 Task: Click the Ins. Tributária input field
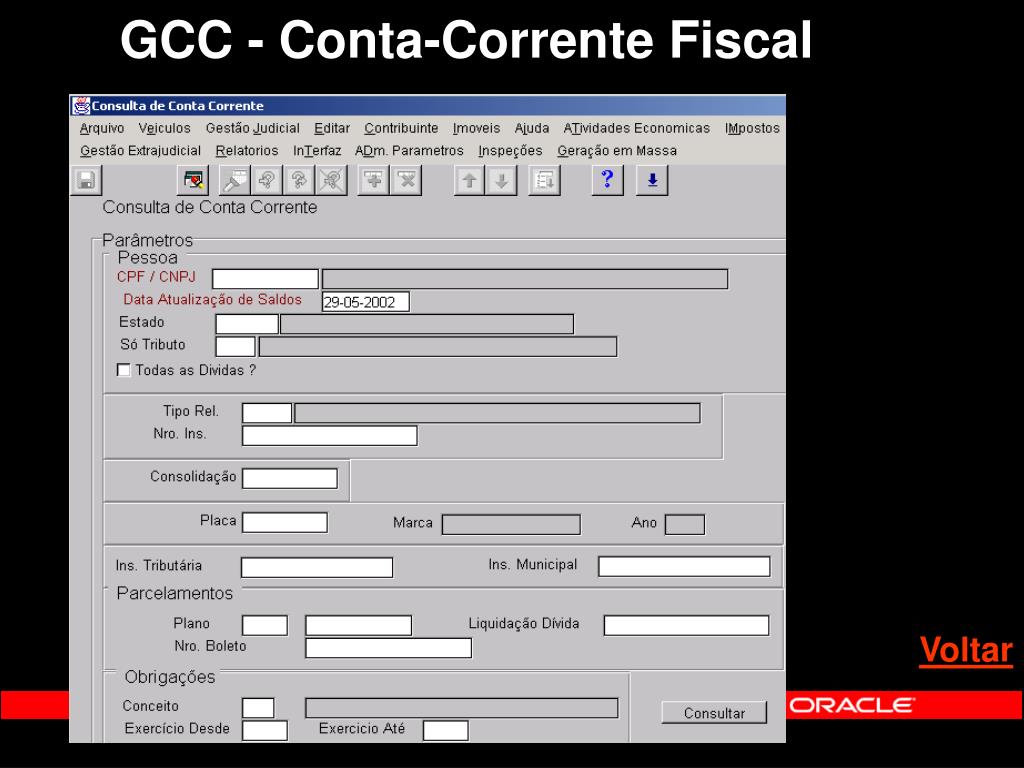point(317,568)
